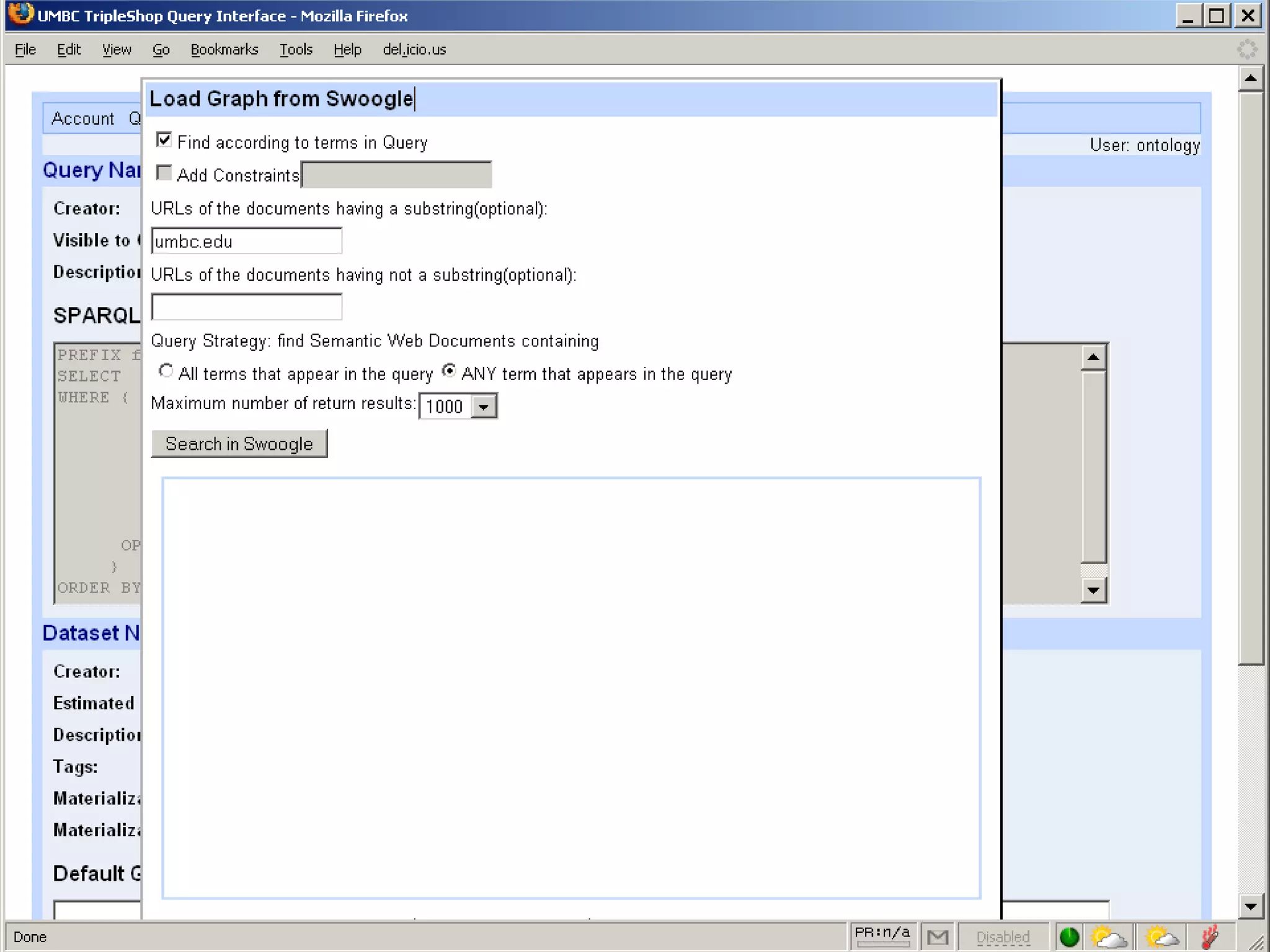Viewport: 1270px width, 952px height.
Task: Open the Tools menu
Action: [x=295, y=50]
